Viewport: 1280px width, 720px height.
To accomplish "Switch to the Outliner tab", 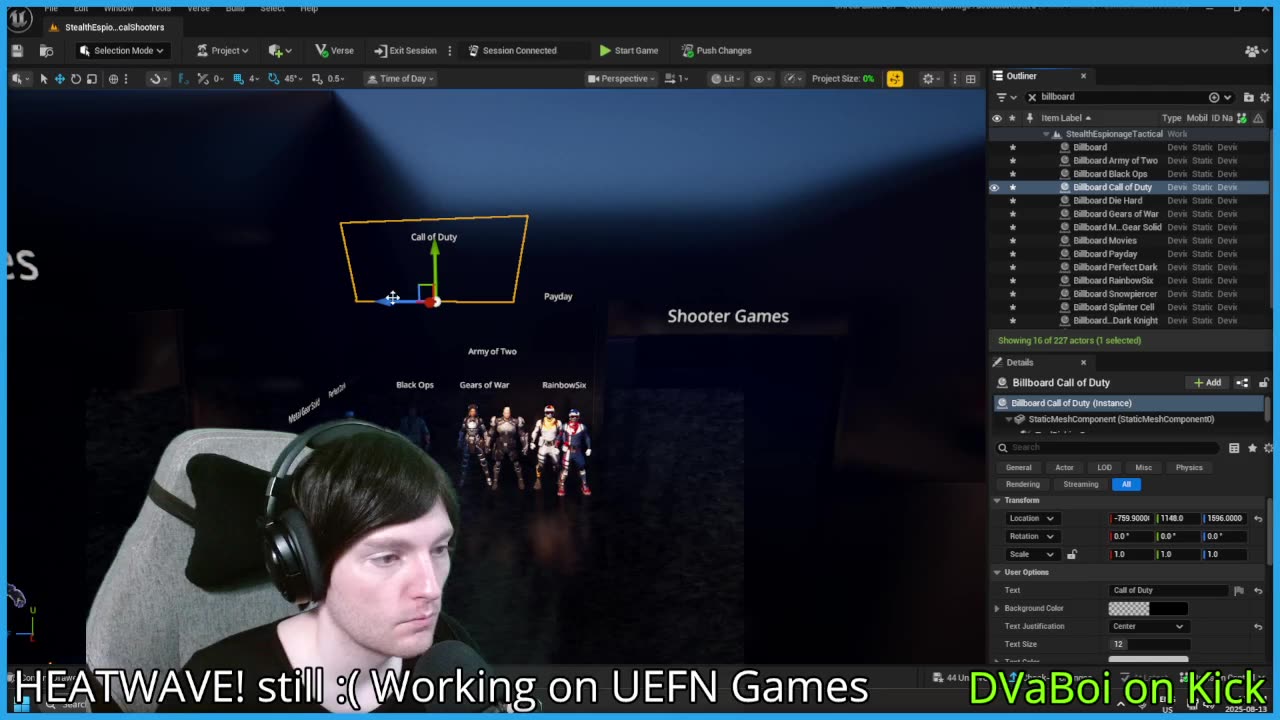I will [1021, 76].
